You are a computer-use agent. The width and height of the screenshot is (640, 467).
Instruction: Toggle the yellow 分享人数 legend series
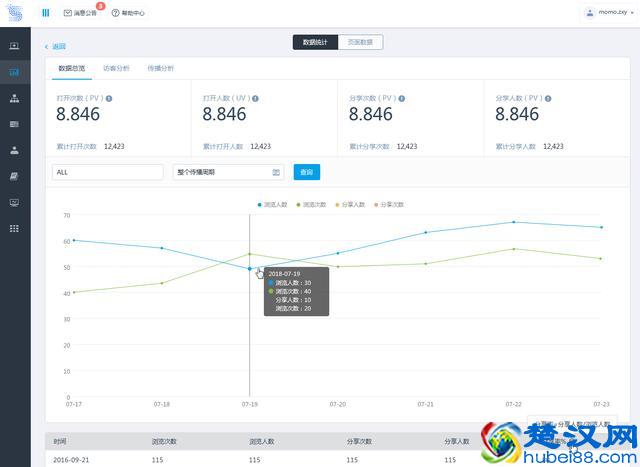[353, 204]
